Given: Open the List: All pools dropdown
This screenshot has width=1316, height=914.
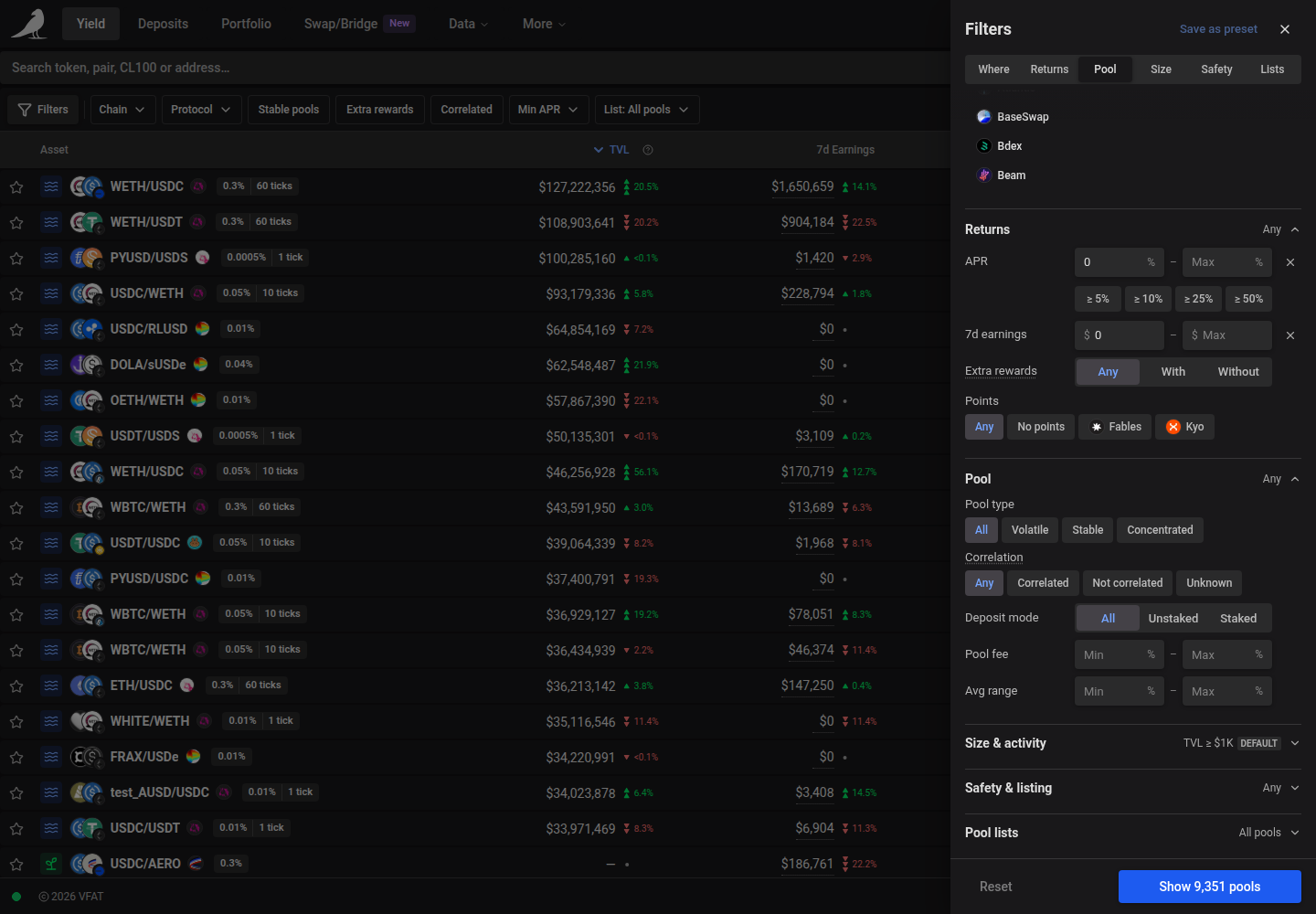Looking at the screenshot, I should (646, 110).
